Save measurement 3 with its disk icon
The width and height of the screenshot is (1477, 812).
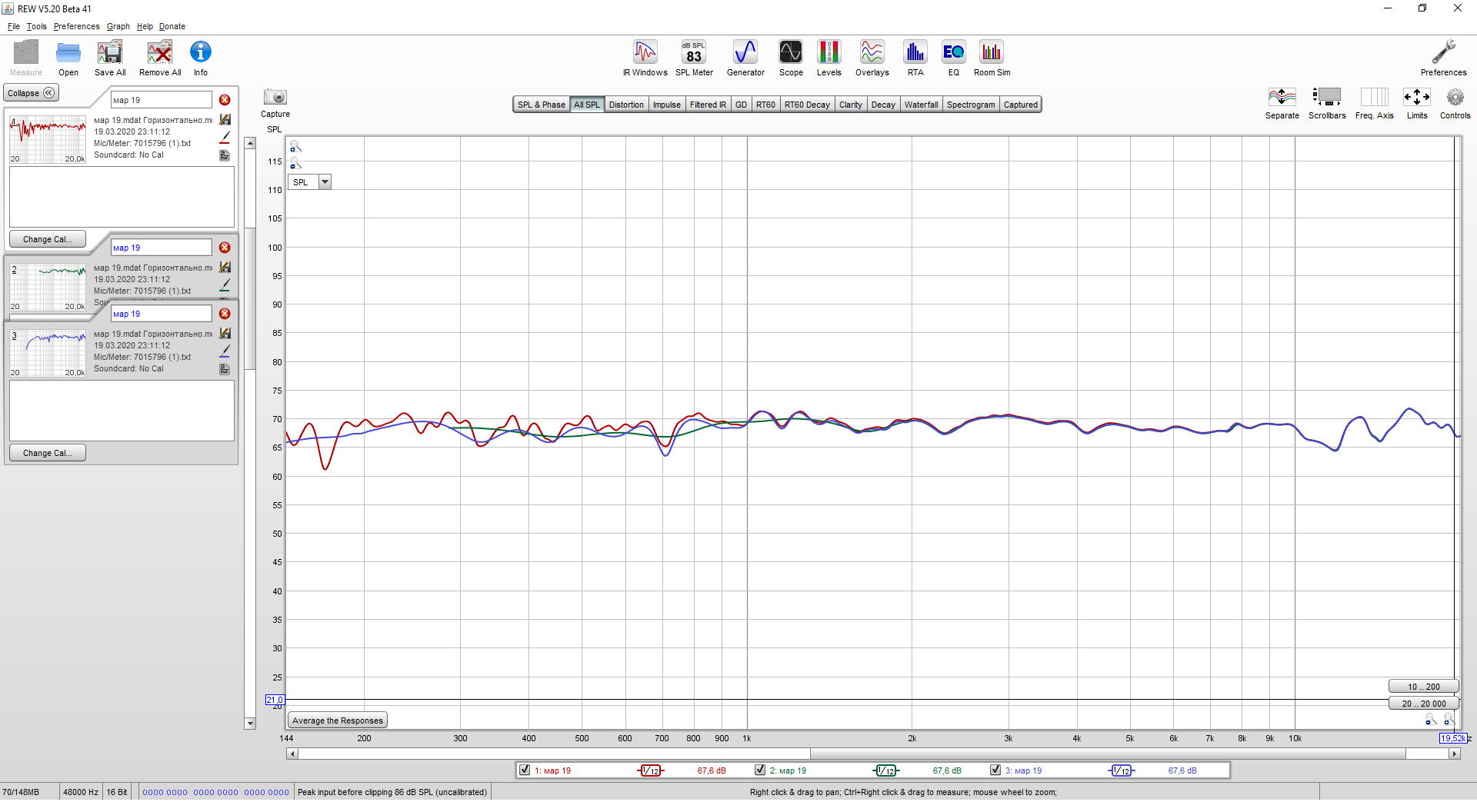225,334
